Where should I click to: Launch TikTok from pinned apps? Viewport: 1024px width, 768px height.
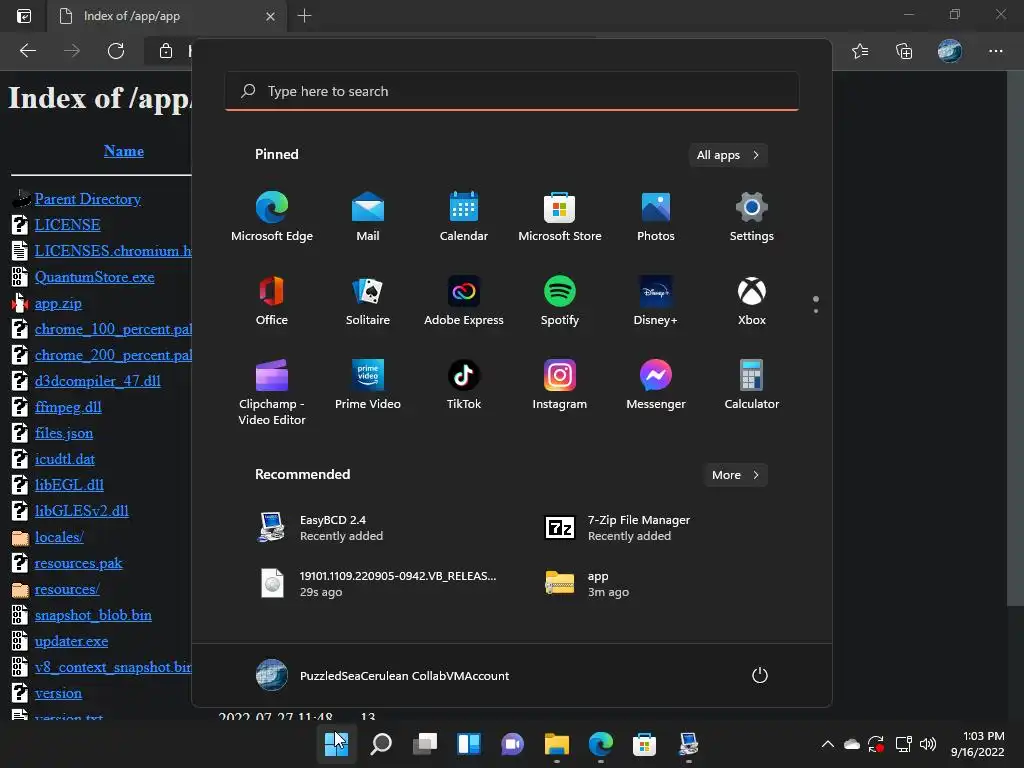[x=464, y=385]
